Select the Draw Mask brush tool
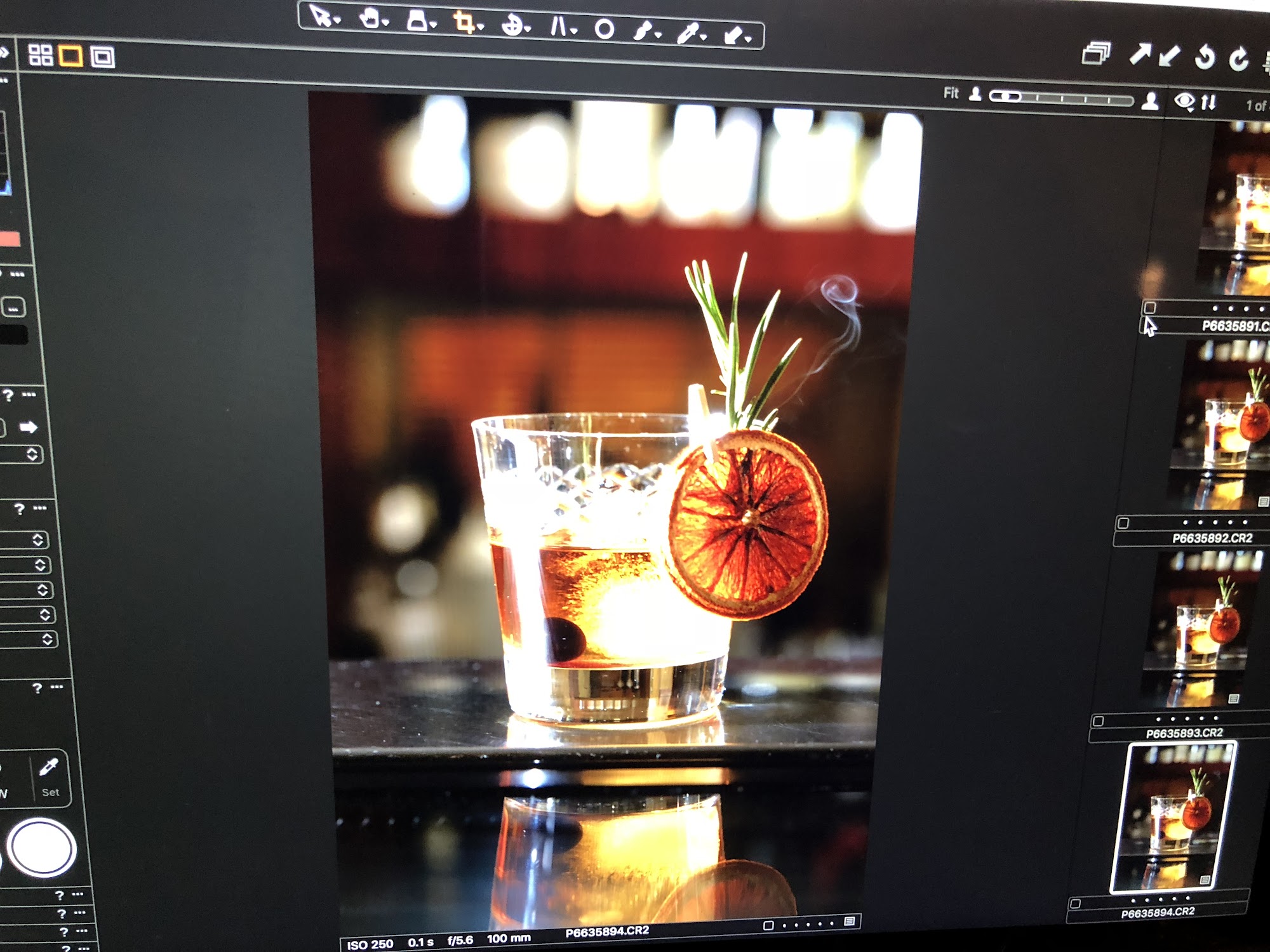Image resolution: width=1270 pixels, height=952 pixels. tap(643, 31)
